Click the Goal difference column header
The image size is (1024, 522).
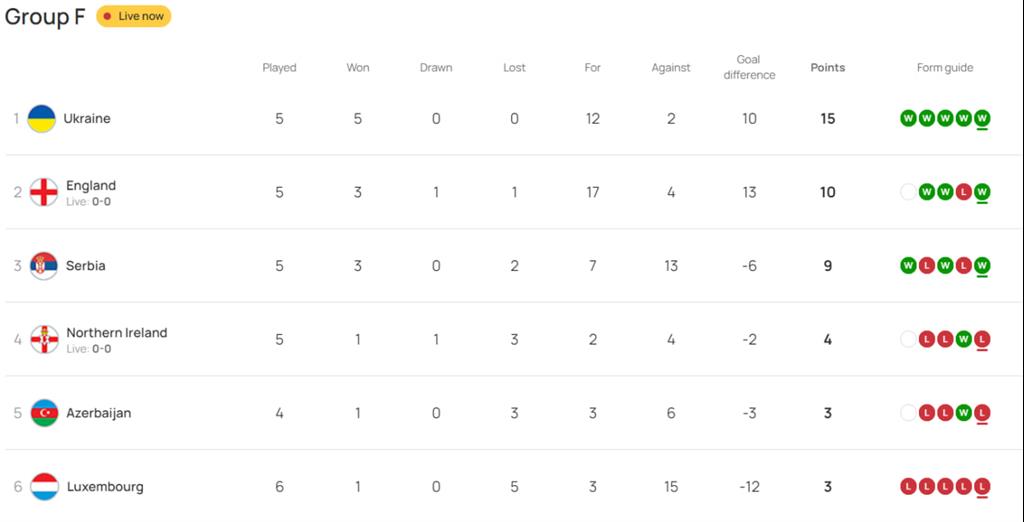pyautogui.click(x=749, y=67)
